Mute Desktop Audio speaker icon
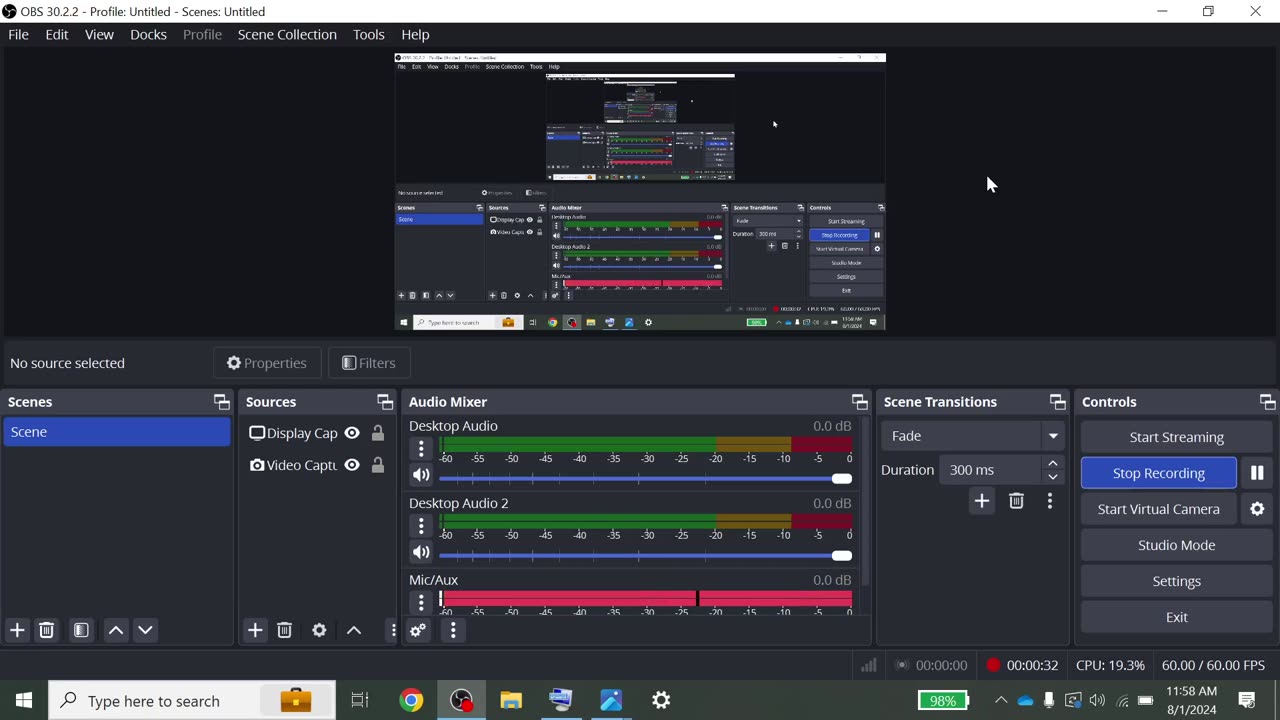 click(x=421, y=476)
